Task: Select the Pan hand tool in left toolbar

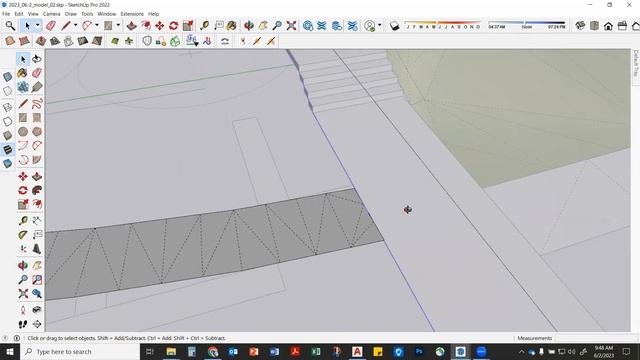Action: point(37,266)
